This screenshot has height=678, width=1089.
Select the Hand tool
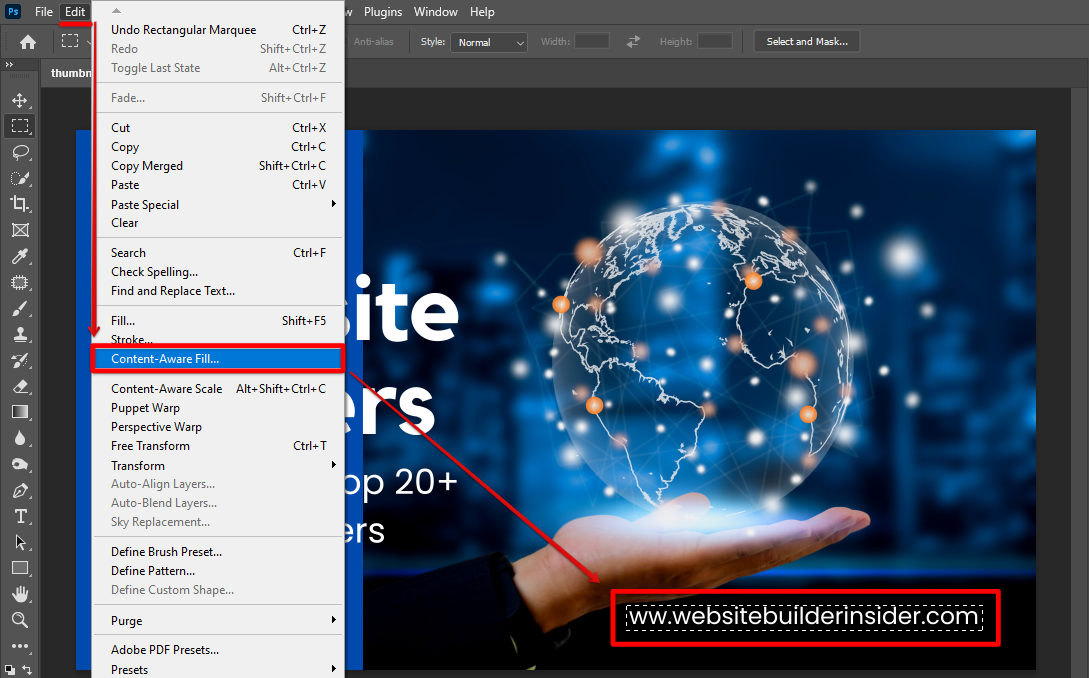21,595
